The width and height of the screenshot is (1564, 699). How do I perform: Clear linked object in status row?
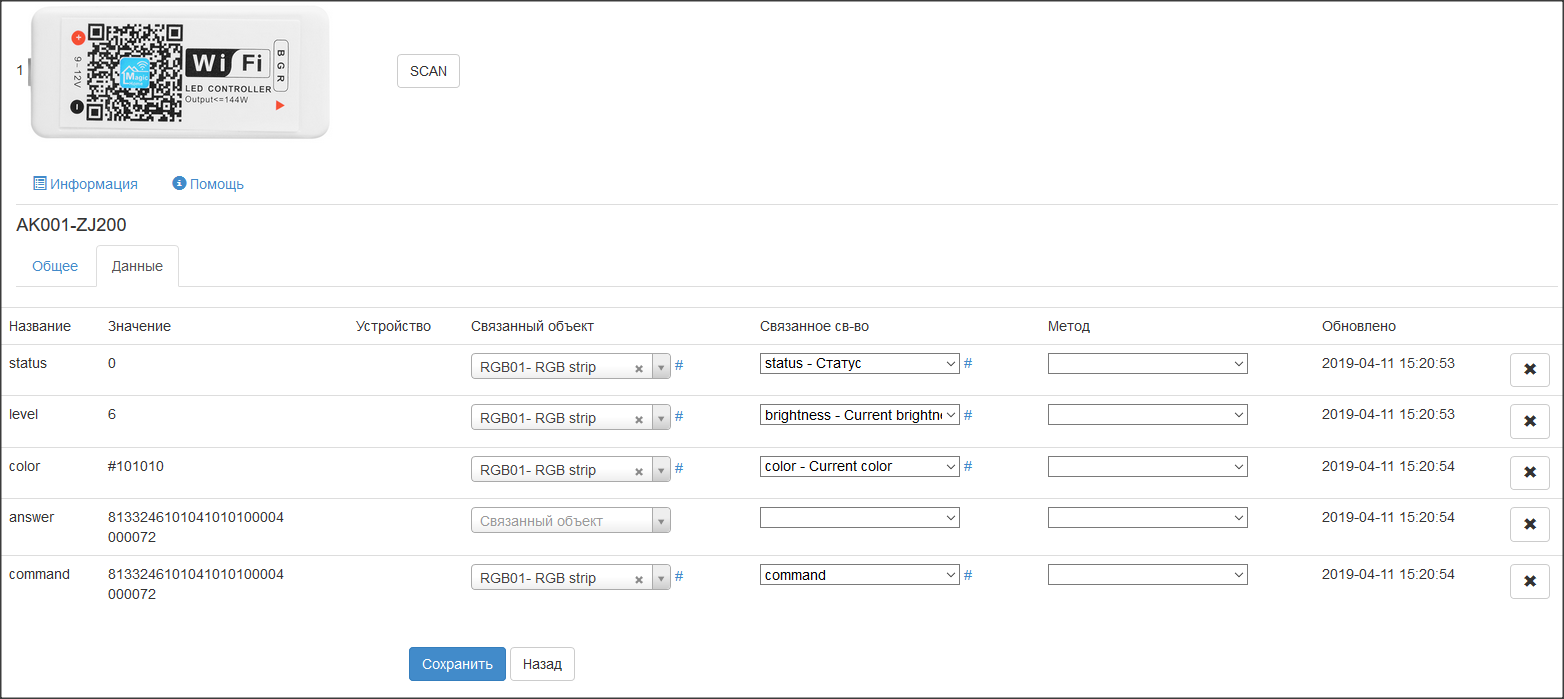coord(638,368)
